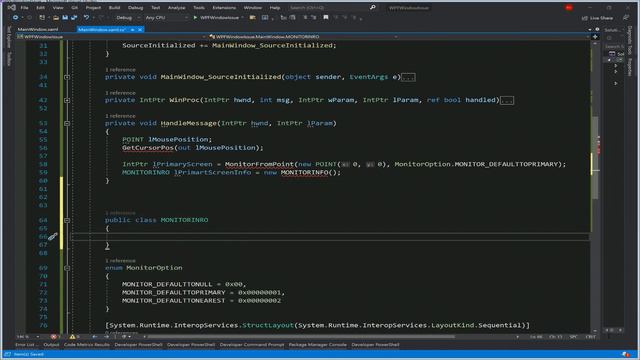Screen dimensions: 640x360
Task: Open the Developer Command Prompt tab
Action: 251,345
